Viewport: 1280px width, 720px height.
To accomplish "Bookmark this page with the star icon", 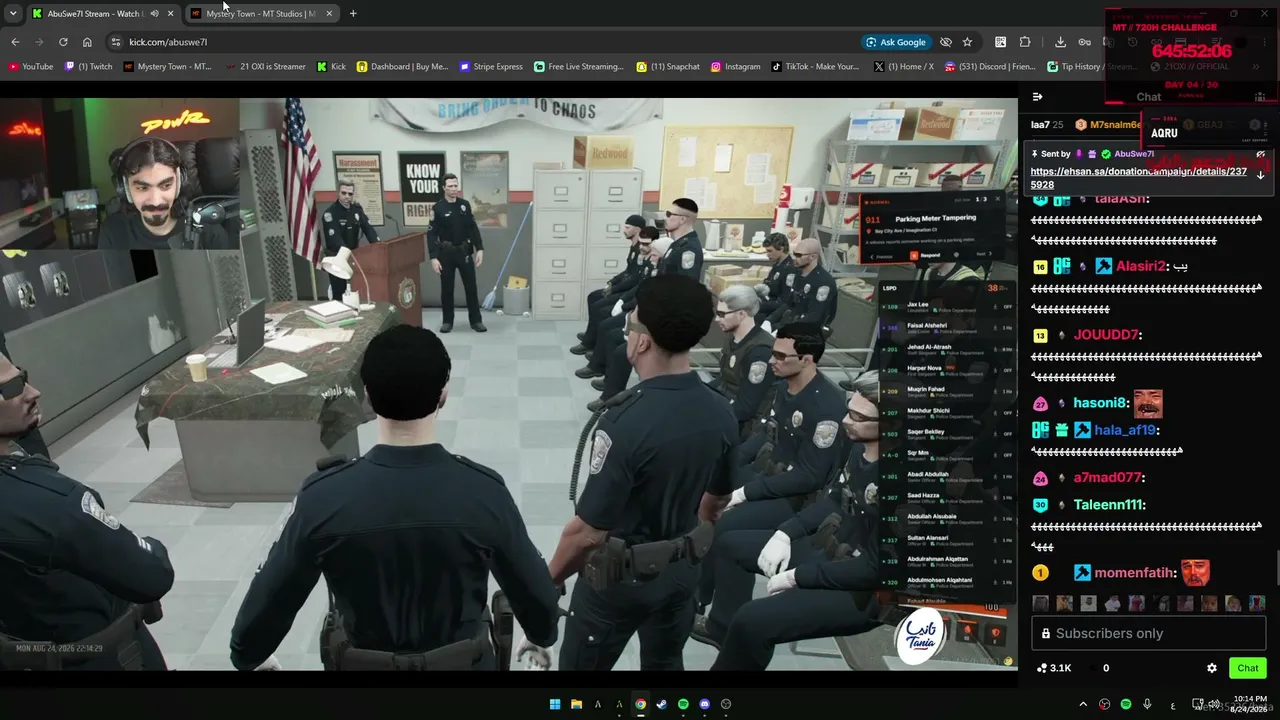I will click(x=967, y=42).
